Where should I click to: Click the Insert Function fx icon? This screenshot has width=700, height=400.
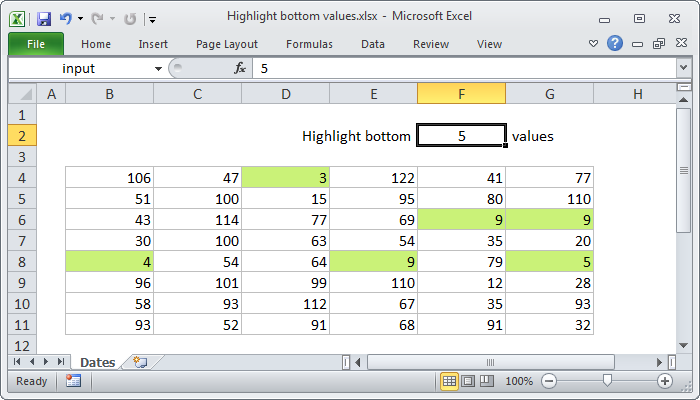240,68
